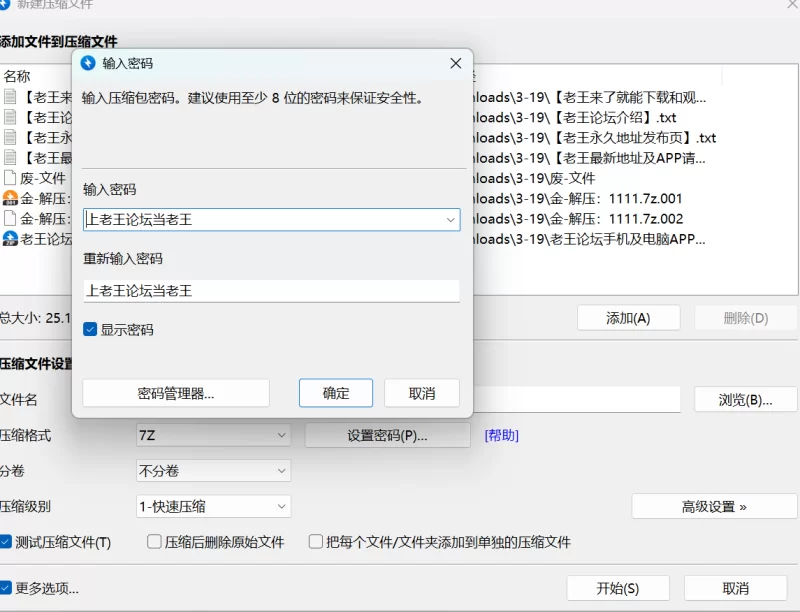The width and height of the screenshot is (800, 612).
Task: Uncheck the 显示密码 checkbox
Action: 91,329
